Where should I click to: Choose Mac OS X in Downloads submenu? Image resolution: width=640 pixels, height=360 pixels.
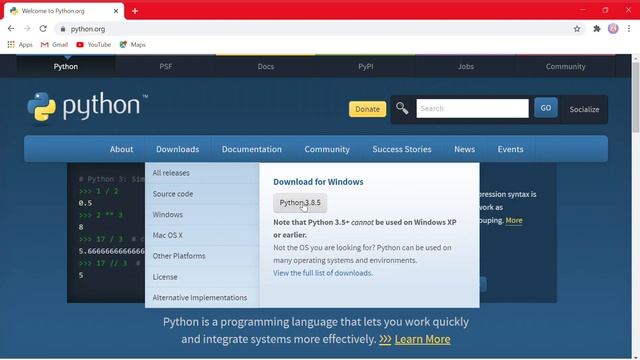tap(202, 236)
